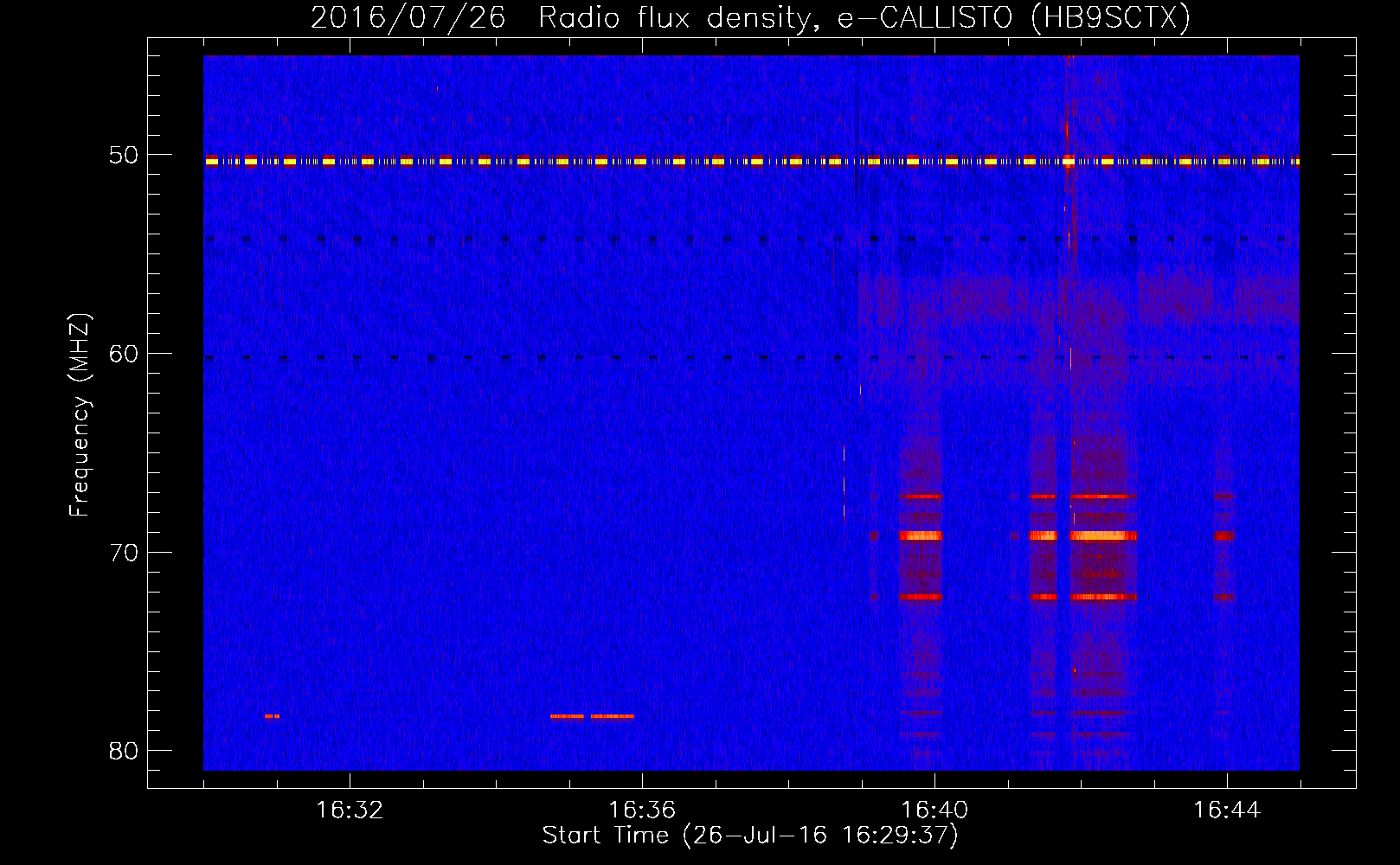Click the 16:32 time tick label

[x=350, y=811]
